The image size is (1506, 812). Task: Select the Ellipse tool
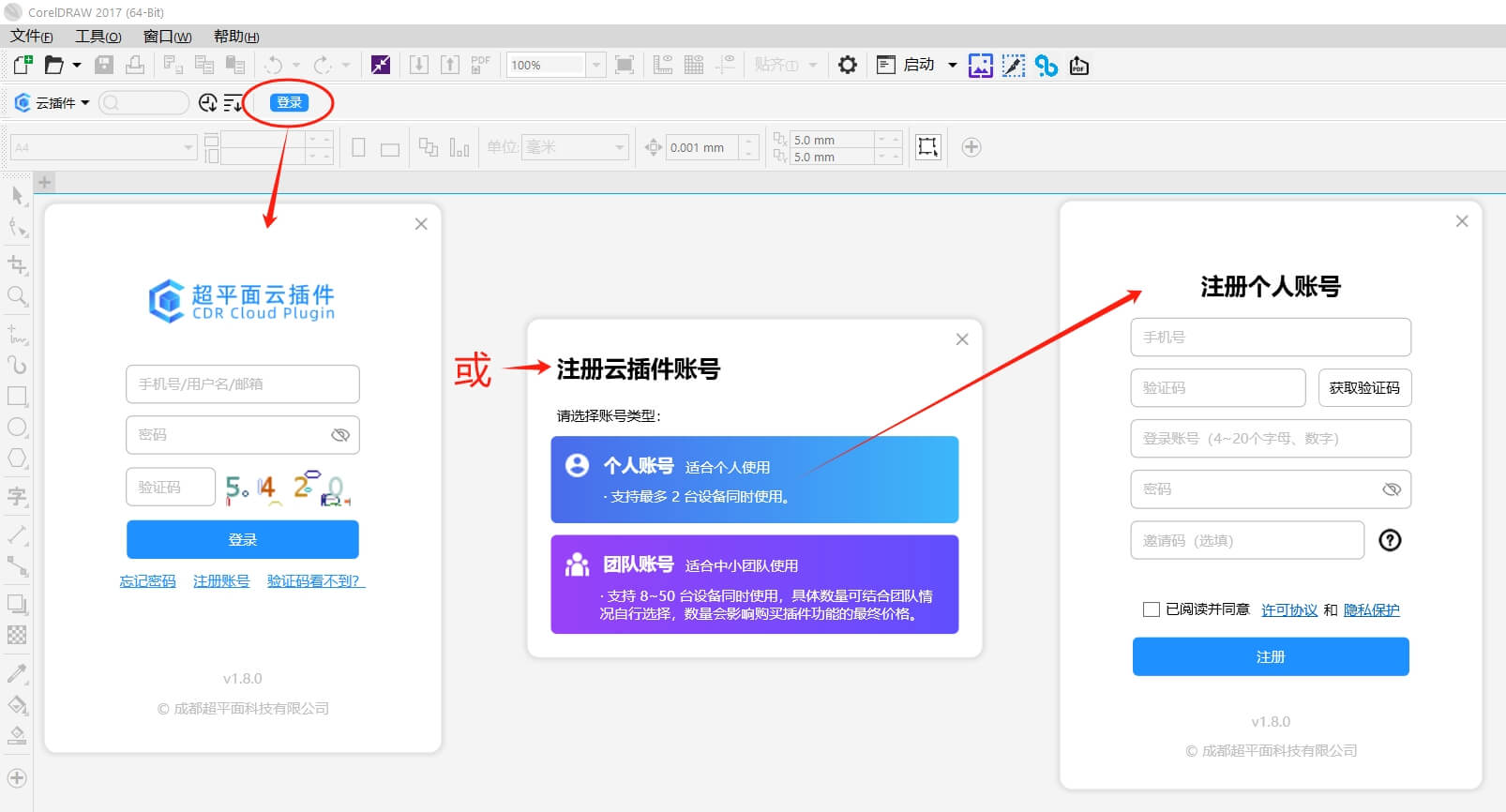pyautogui.click(x=17, y=427)
